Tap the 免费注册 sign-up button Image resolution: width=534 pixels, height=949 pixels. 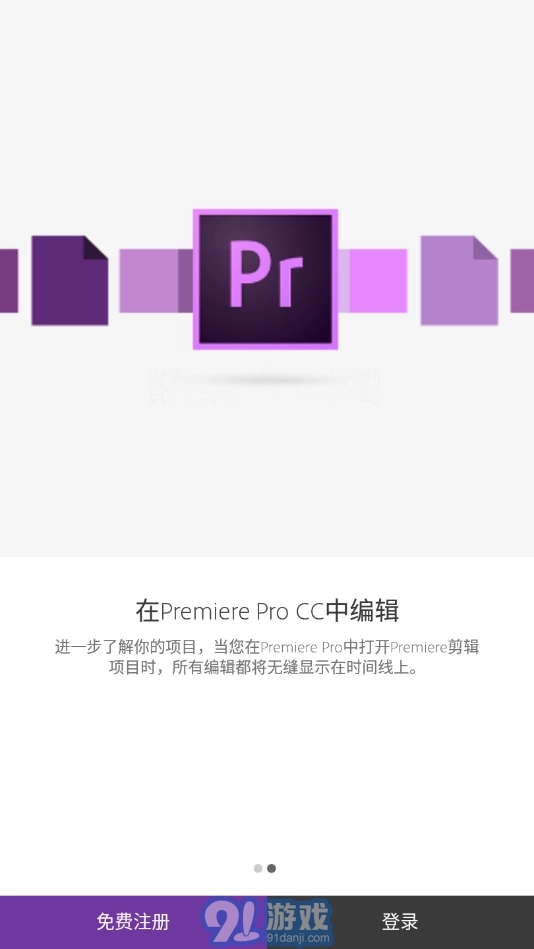(x=133, y=922)
